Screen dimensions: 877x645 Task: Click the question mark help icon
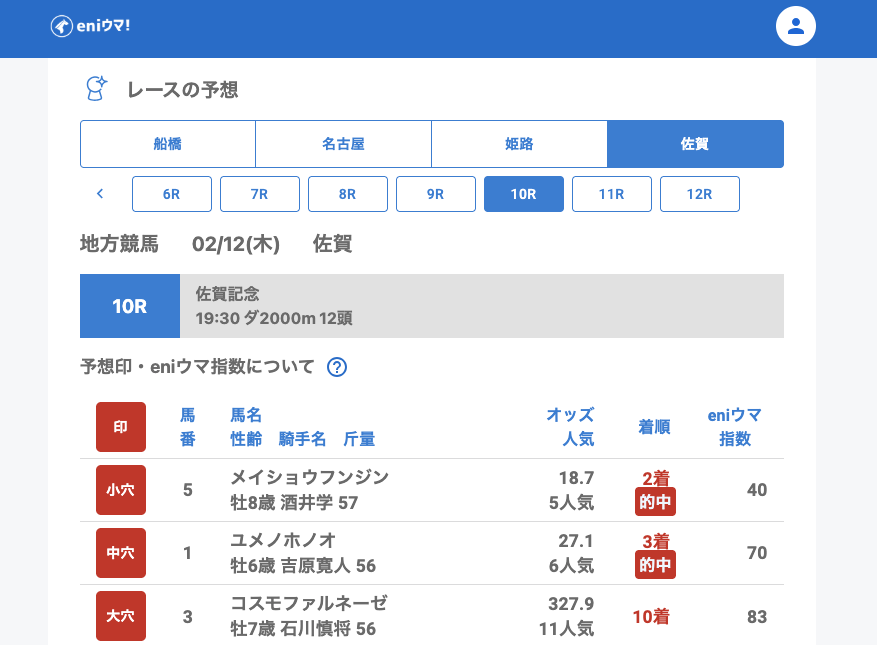click(x=337, y=367)
